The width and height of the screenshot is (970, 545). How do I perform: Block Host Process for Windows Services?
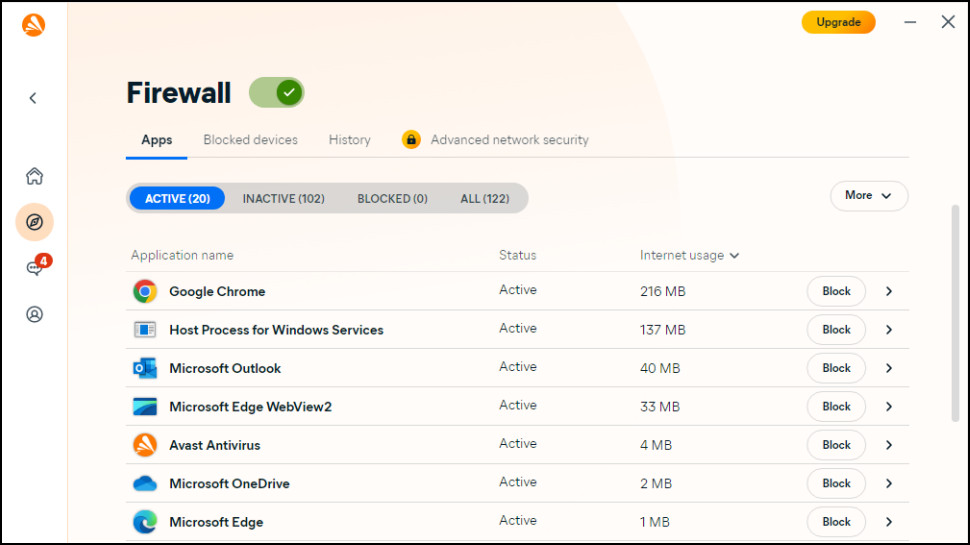click(836, 330)
